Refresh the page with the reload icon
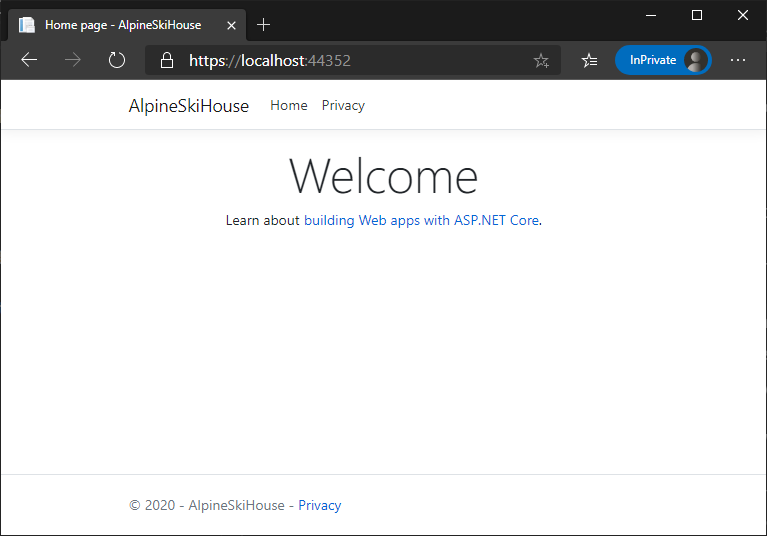Image resolution: width=767 pixels, height=536 pixels. pyautogui.click(x=117, y=60)
